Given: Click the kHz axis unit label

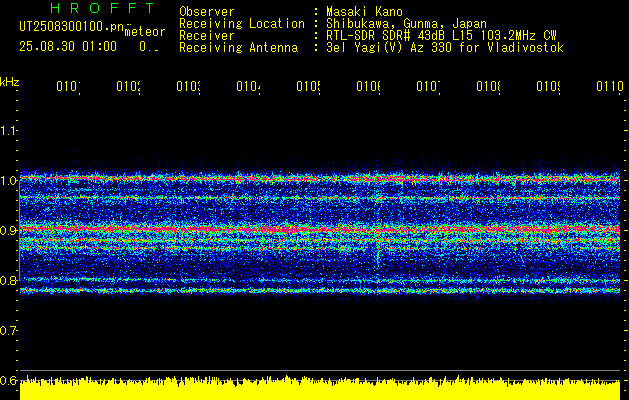Looking at the screenshot, I should pyautogui.click(x=10, y=82).
